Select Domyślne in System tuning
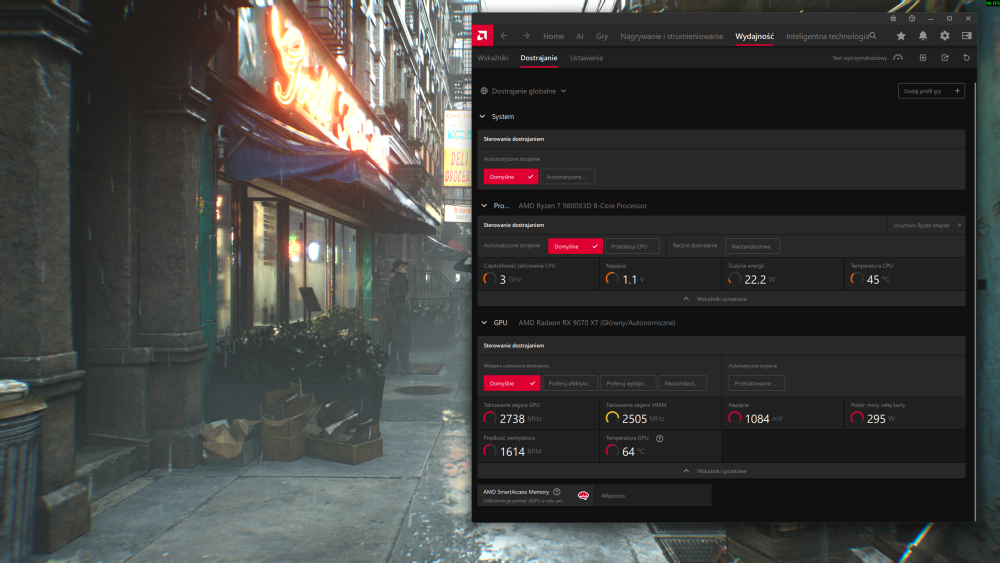Screen dimensions: 1000x563 [511, 177]
